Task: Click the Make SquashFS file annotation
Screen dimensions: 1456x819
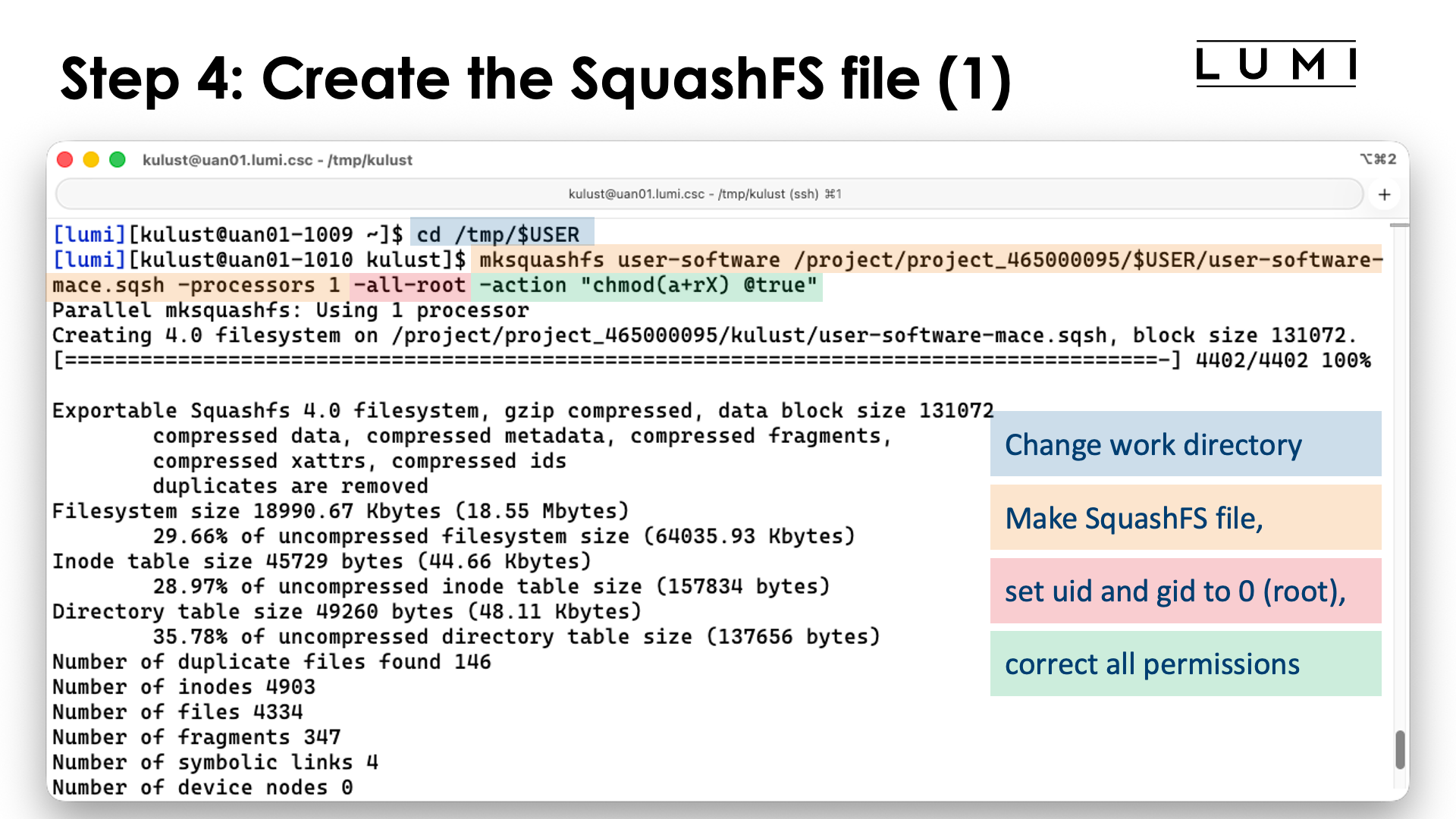Action: pos(1133,517)
